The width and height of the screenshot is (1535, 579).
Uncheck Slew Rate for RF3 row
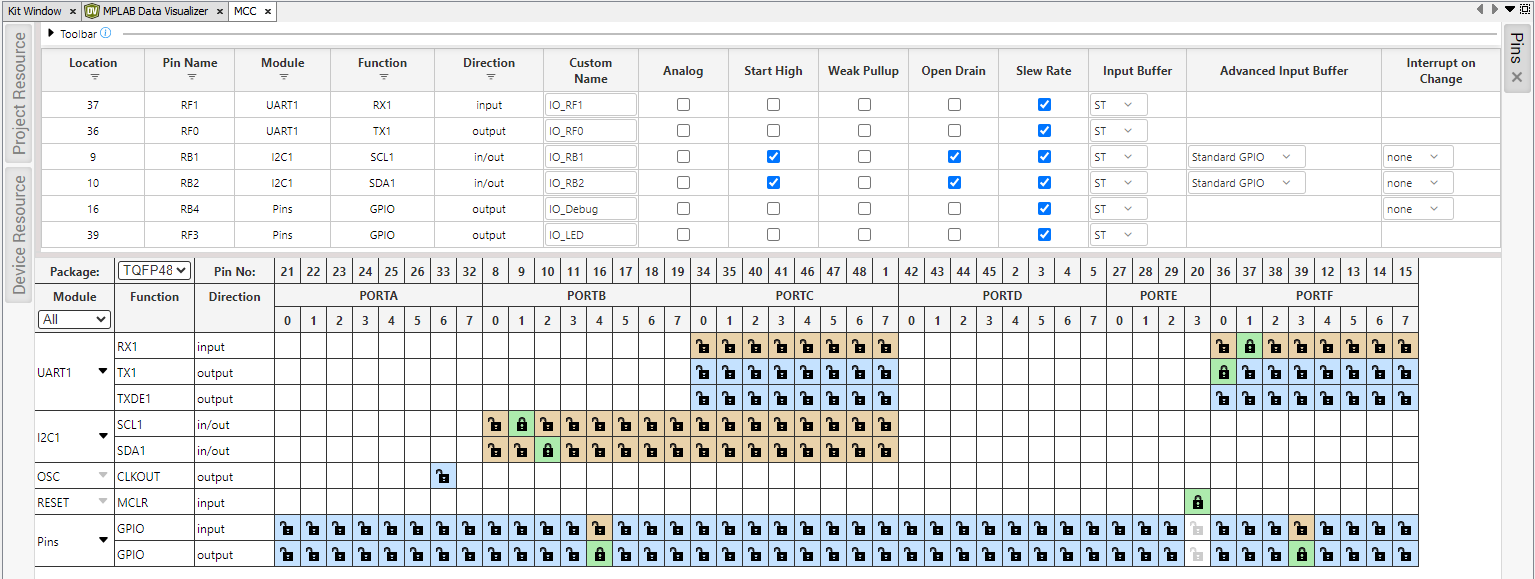tap(1044, 234)
